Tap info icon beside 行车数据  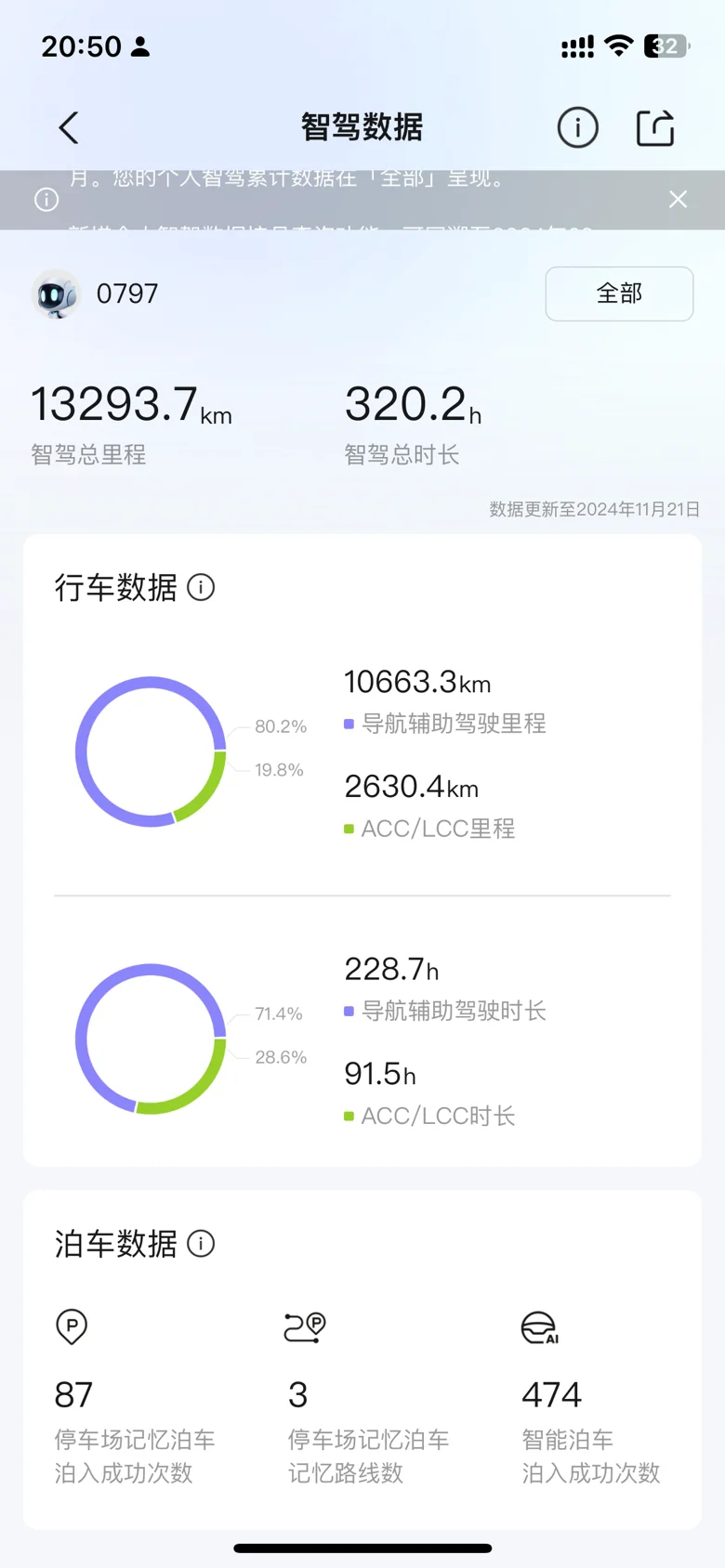(201, 587)
